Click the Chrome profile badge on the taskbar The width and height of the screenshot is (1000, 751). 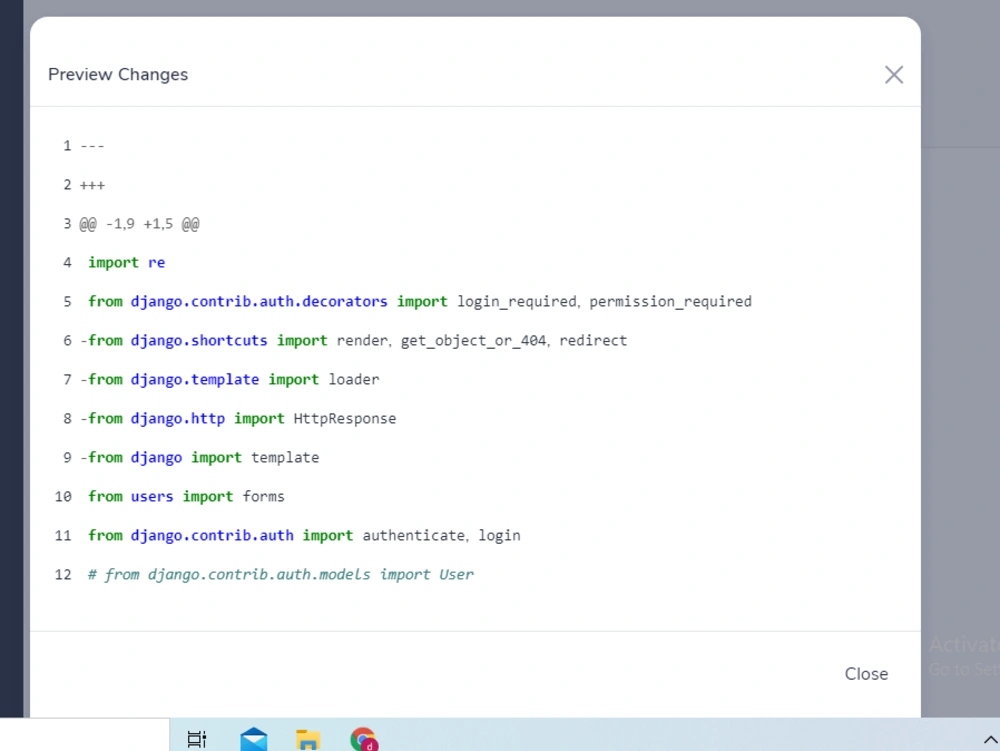tap(371, 746)
